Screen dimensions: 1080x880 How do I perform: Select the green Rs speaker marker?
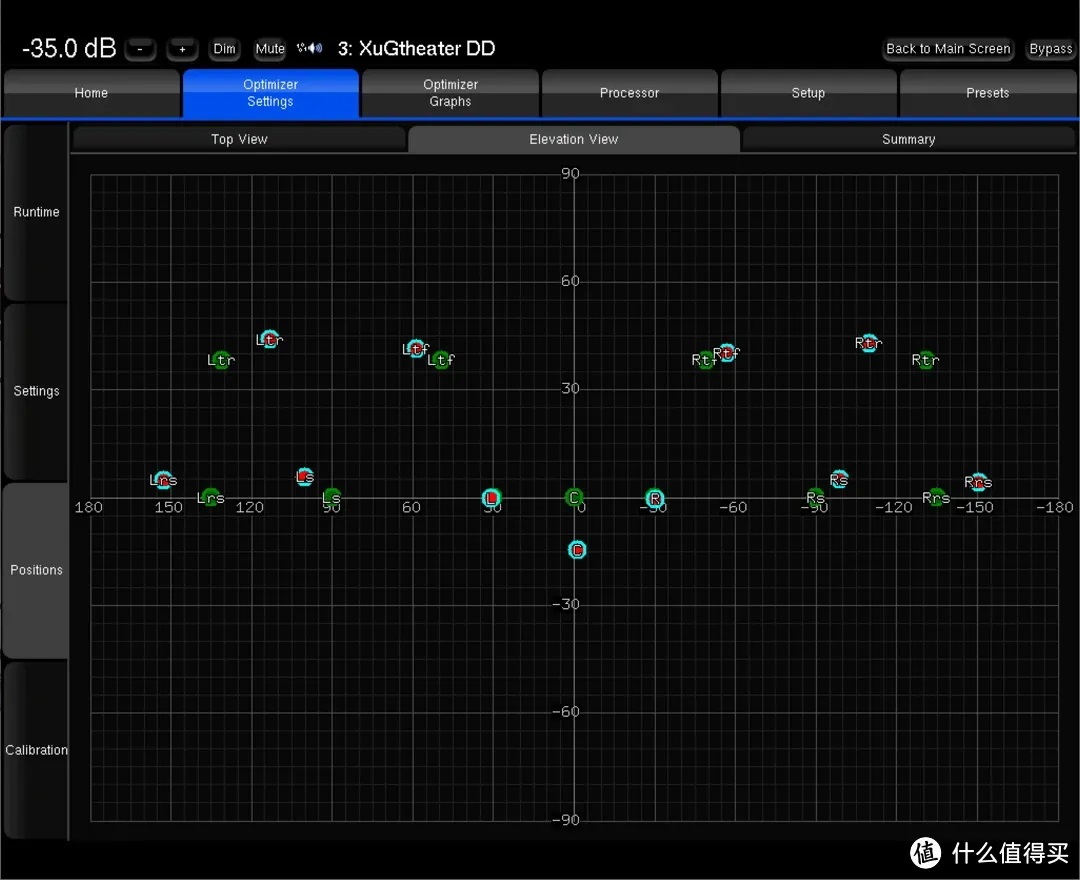point(816,496)
